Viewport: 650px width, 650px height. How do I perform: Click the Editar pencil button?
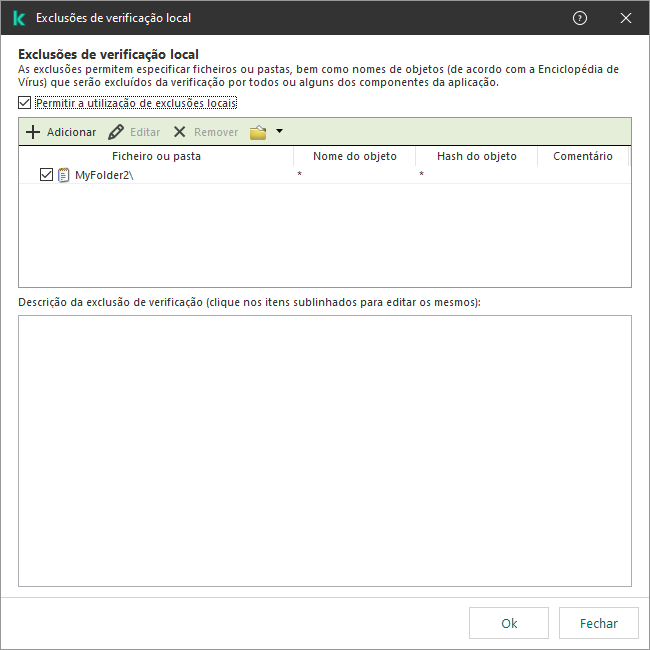134,132
